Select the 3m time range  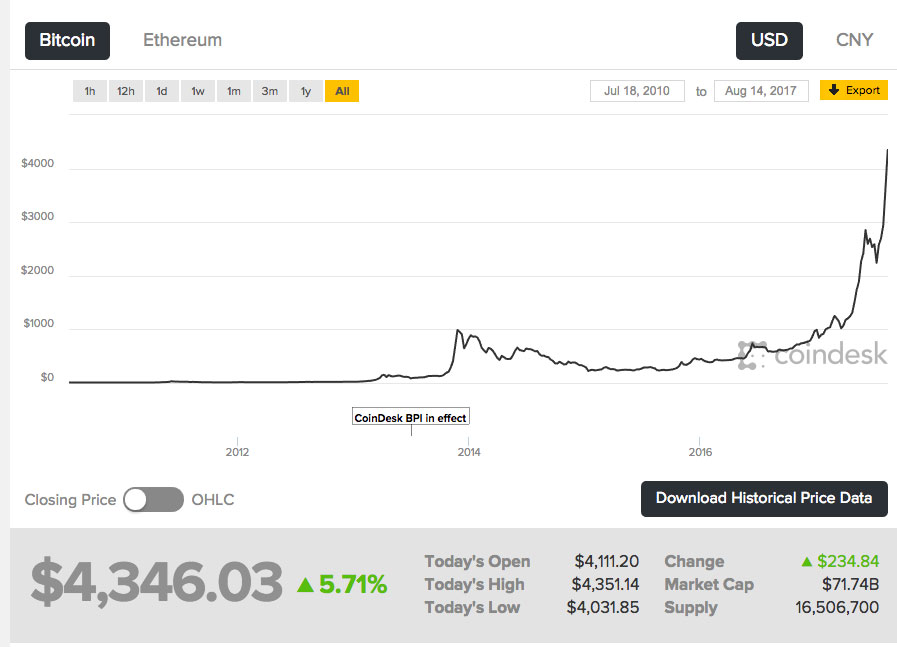(x=269, y=90)
